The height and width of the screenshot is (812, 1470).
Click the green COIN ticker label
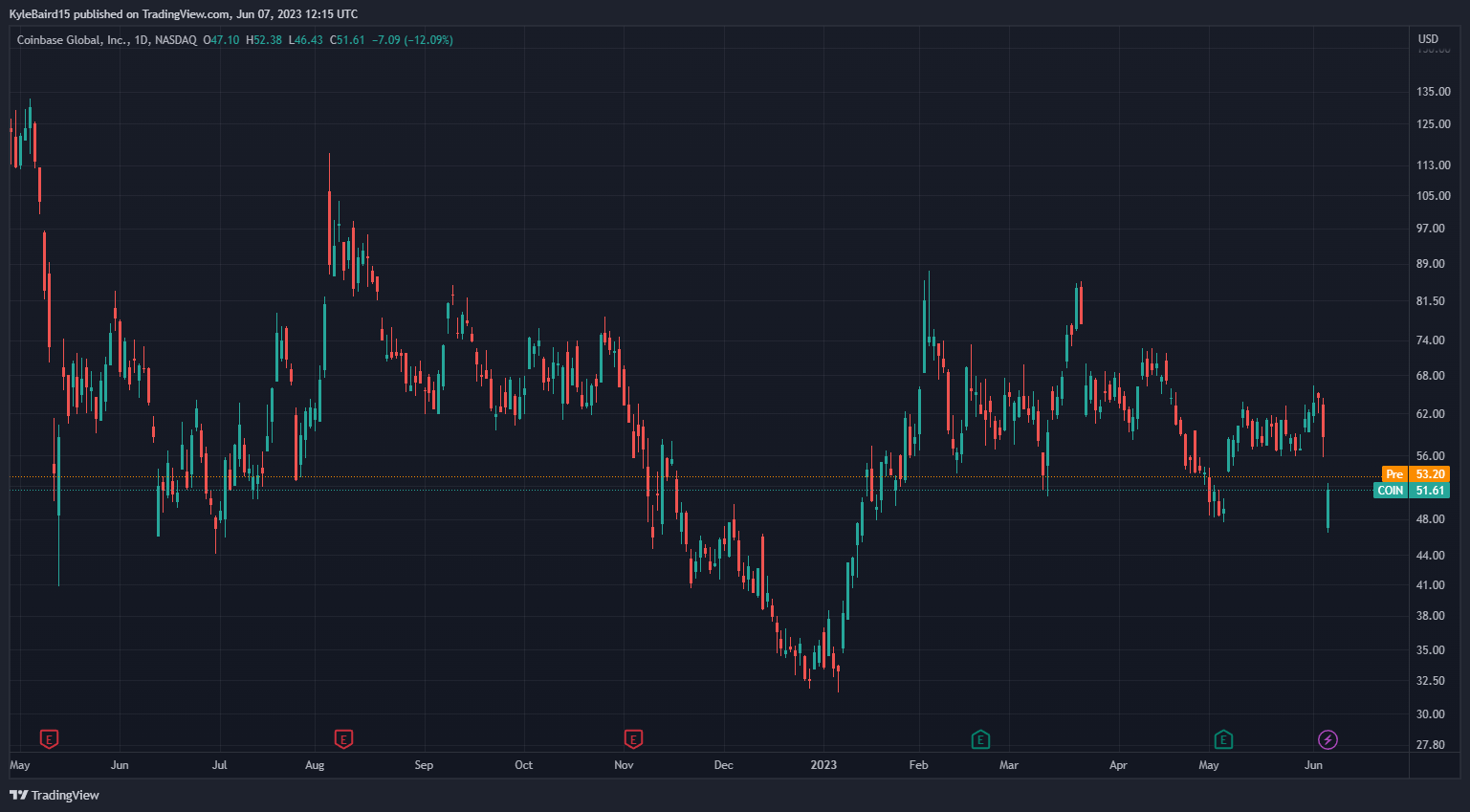[1390, 491]
